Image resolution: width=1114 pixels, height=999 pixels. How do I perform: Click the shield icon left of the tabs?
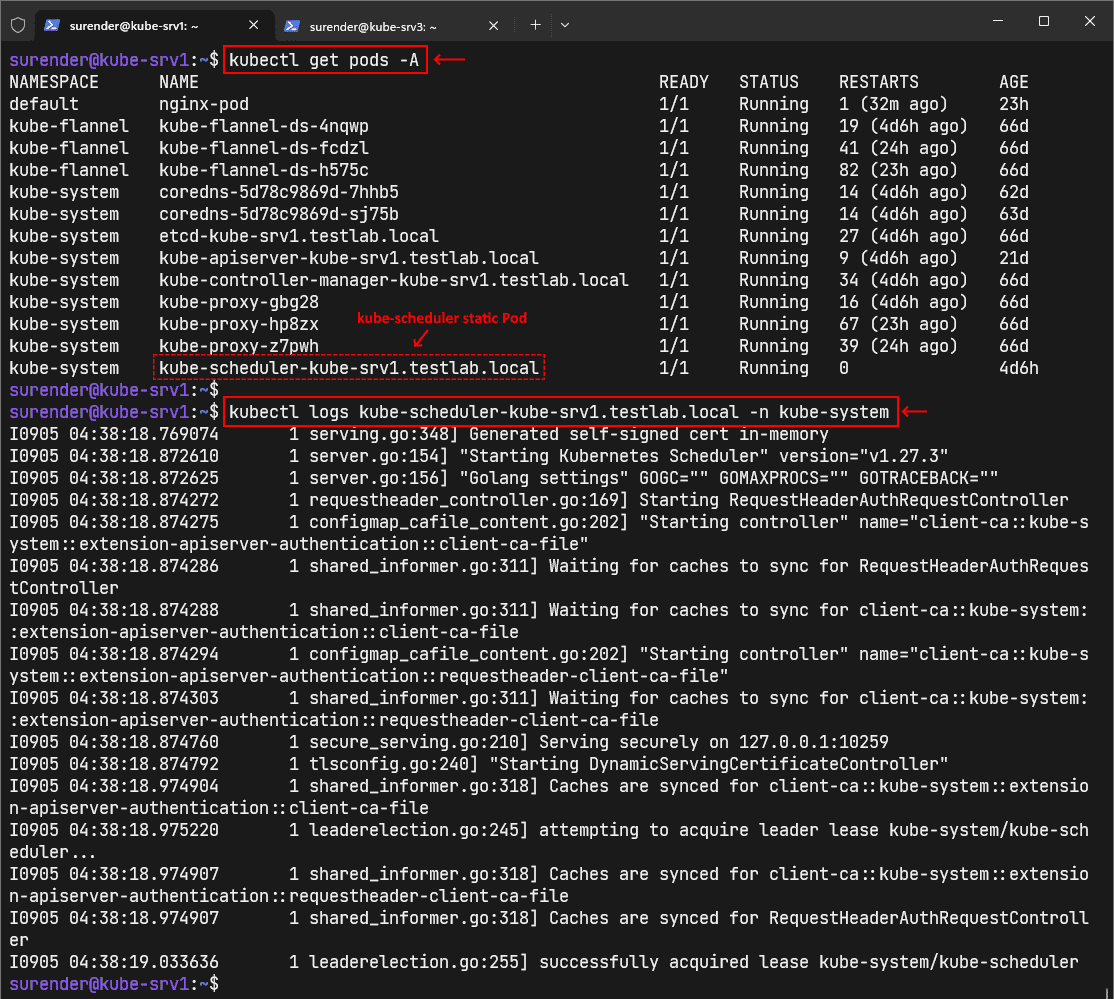point(17,25)
